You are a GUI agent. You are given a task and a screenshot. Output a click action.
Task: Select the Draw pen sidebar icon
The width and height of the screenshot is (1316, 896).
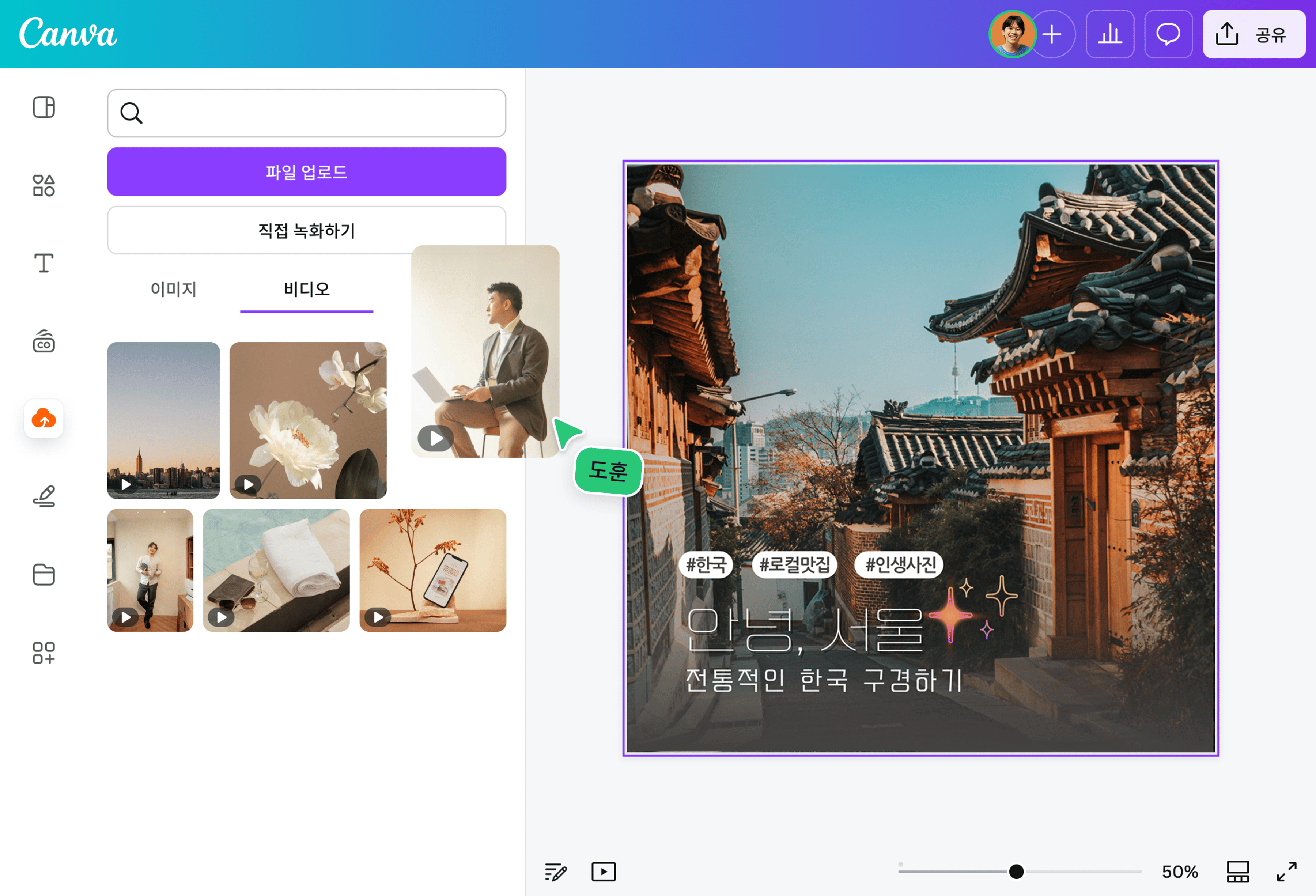point(44,496)
